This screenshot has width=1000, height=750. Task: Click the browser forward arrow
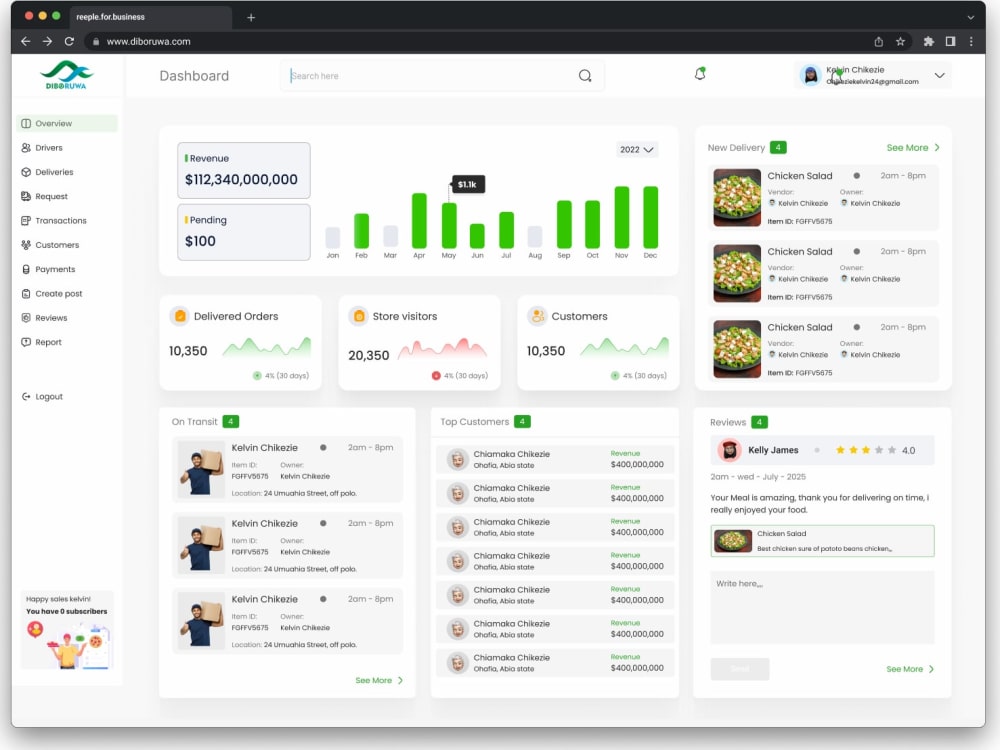click(47, 41)
